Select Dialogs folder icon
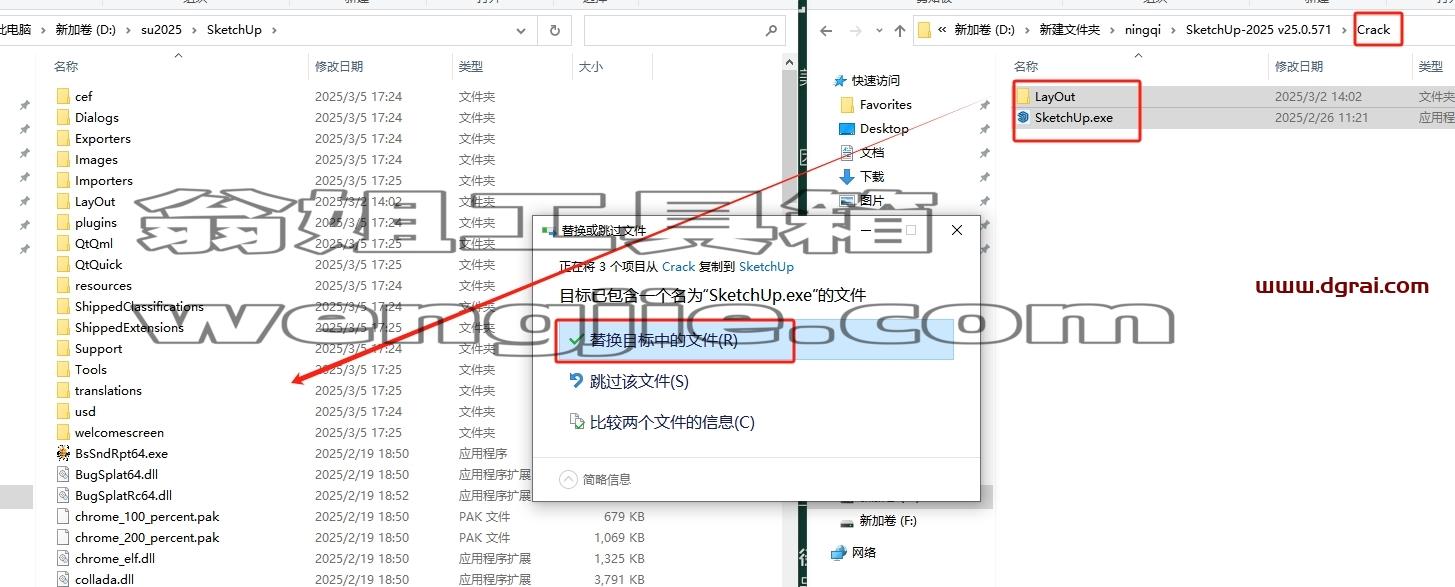Screen dimensions: 1455x587 pos(64,117)
